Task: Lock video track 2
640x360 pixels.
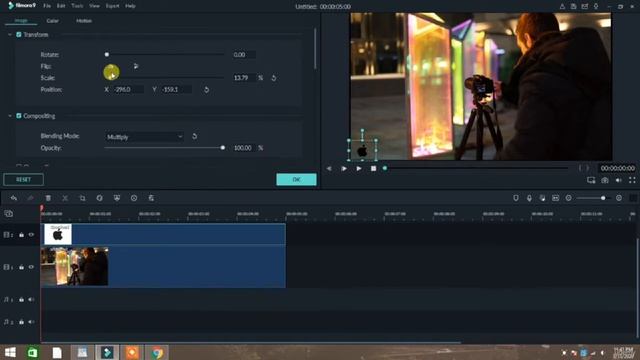Action: pos(21,235)
